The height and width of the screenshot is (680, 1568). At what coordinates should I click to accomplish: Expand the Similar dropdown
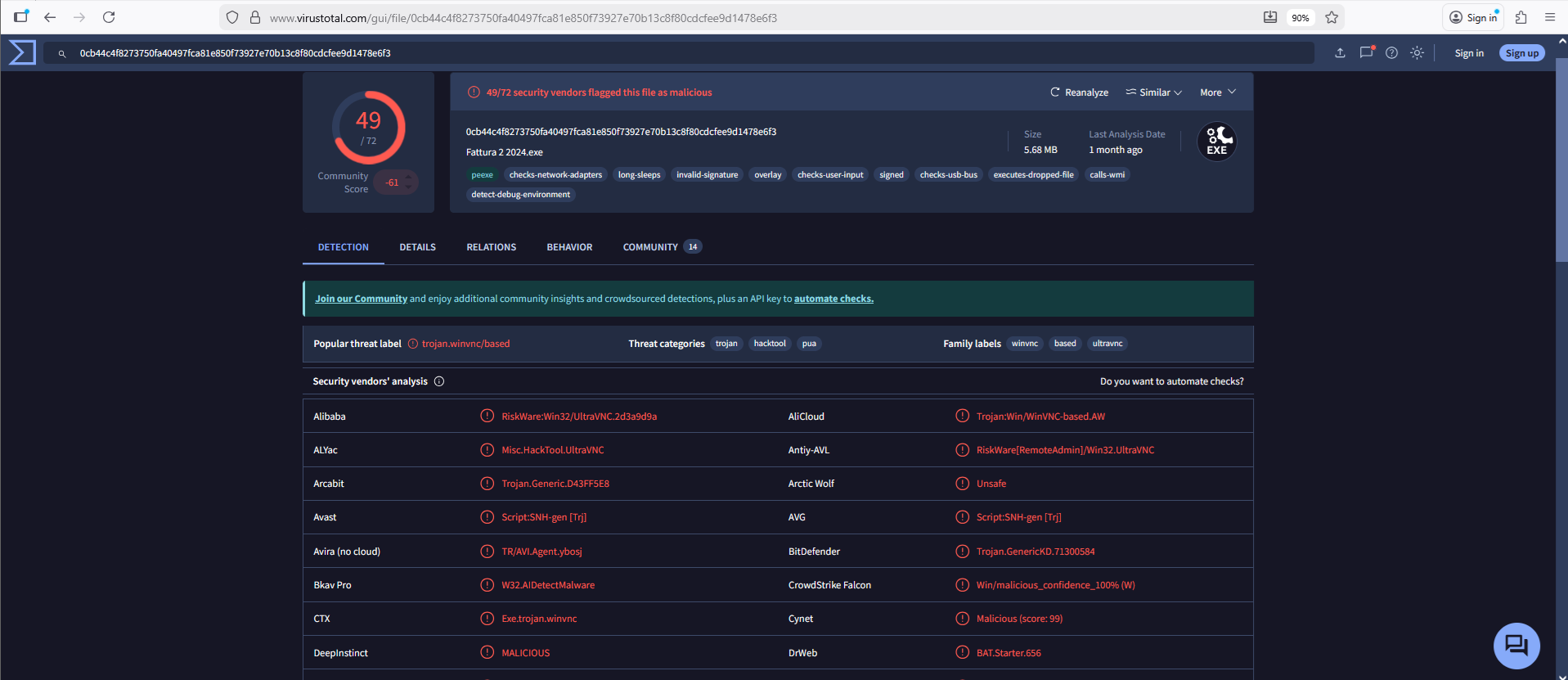click(1153, 92)
